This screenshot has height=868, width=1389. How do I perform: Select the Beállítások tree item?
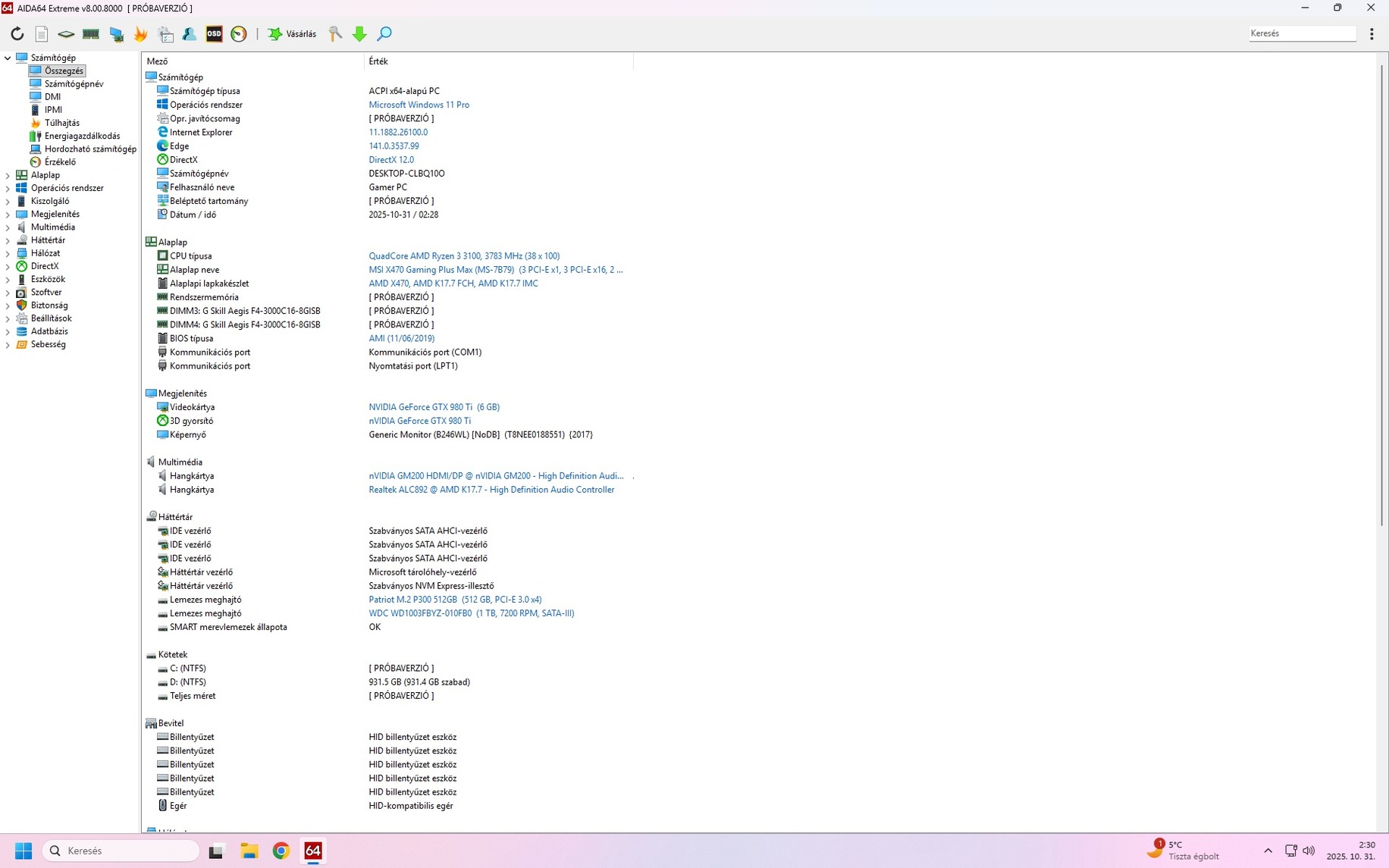tap(51, 318)
